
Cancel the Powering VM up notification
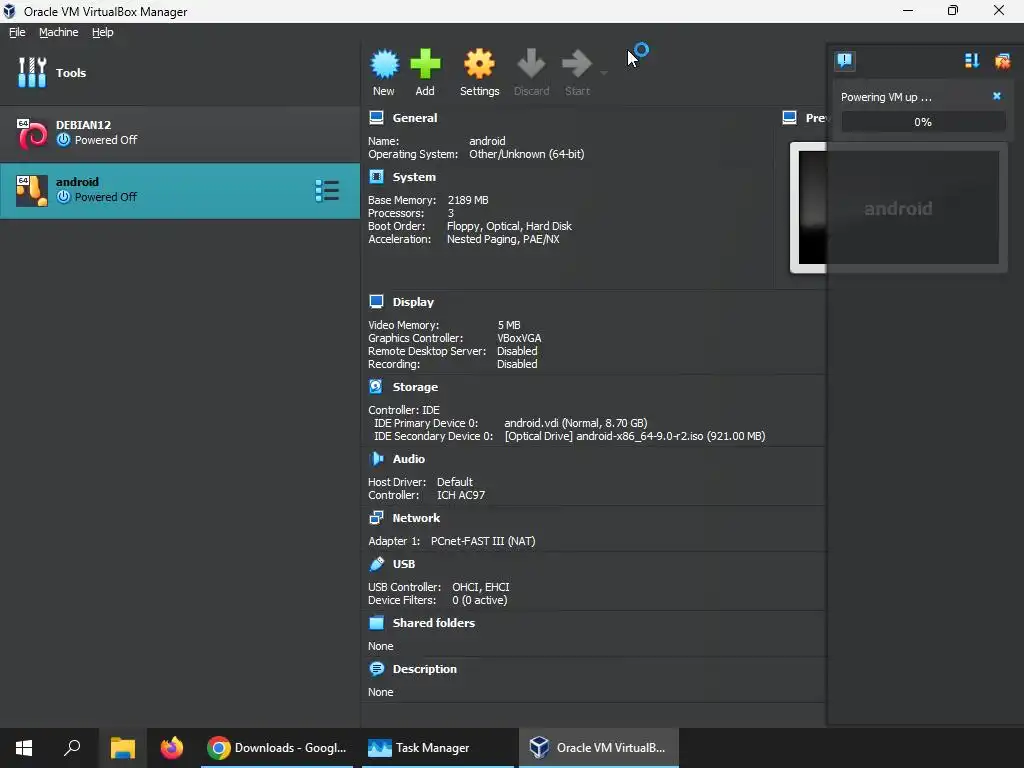click(997, 96)
